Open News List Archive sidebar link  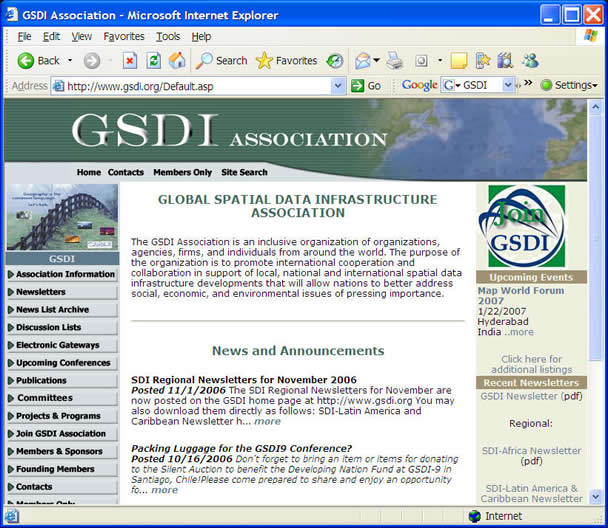pos(62,310)
